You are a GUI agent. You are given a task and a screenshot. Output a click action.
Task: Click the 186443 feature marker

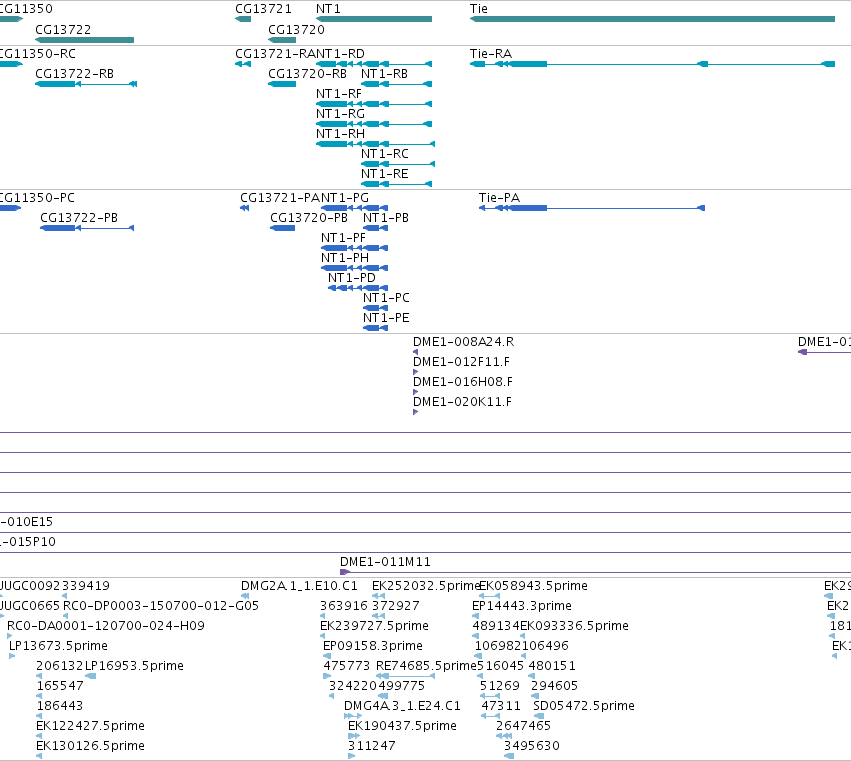(x=39, y=716)
